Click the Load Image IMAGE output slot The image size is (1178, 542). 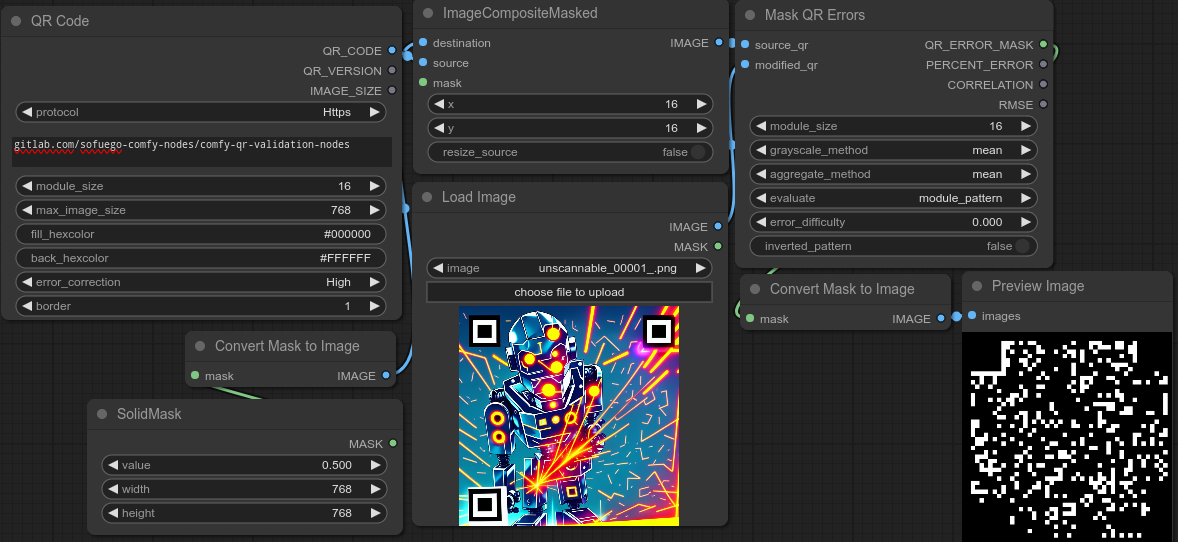(718, 226)
